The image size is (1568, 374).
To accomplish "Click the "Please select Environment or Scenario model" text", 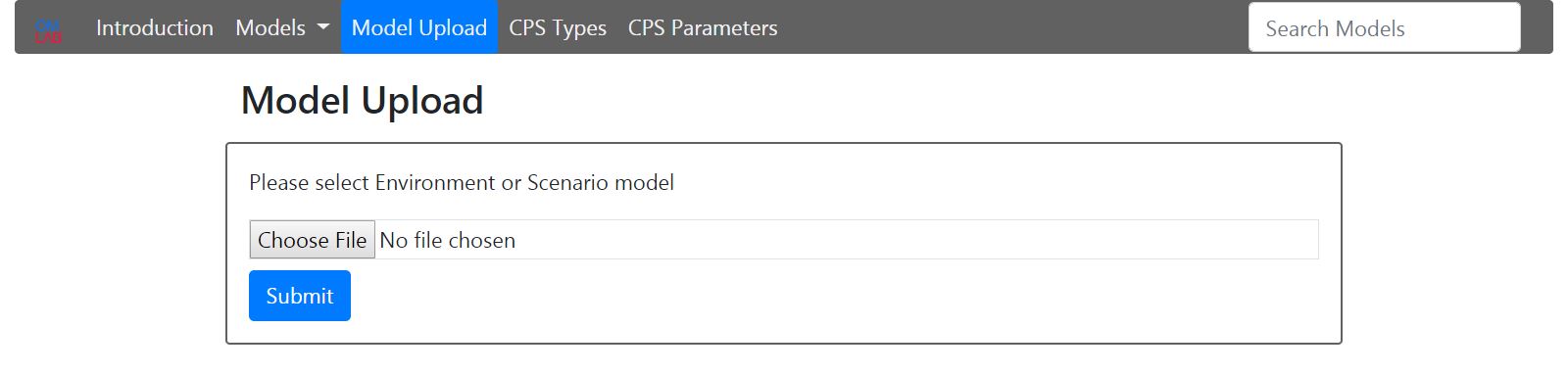I will (462, 182).
